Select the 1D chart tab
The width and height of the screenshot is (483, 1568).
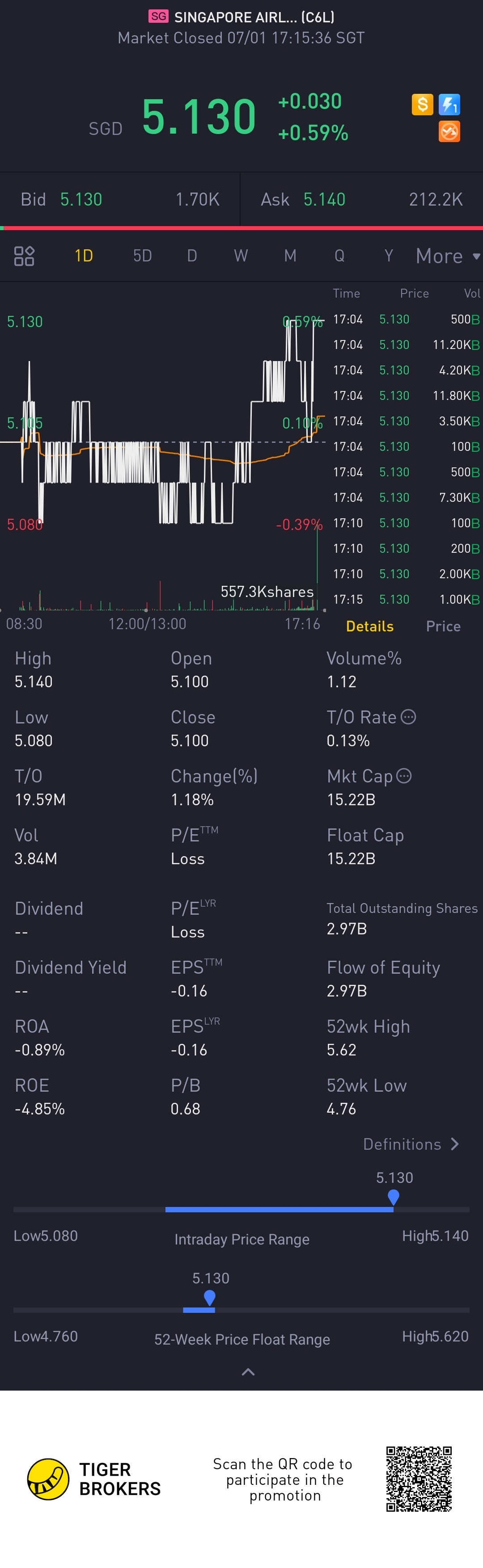[84, 256]
